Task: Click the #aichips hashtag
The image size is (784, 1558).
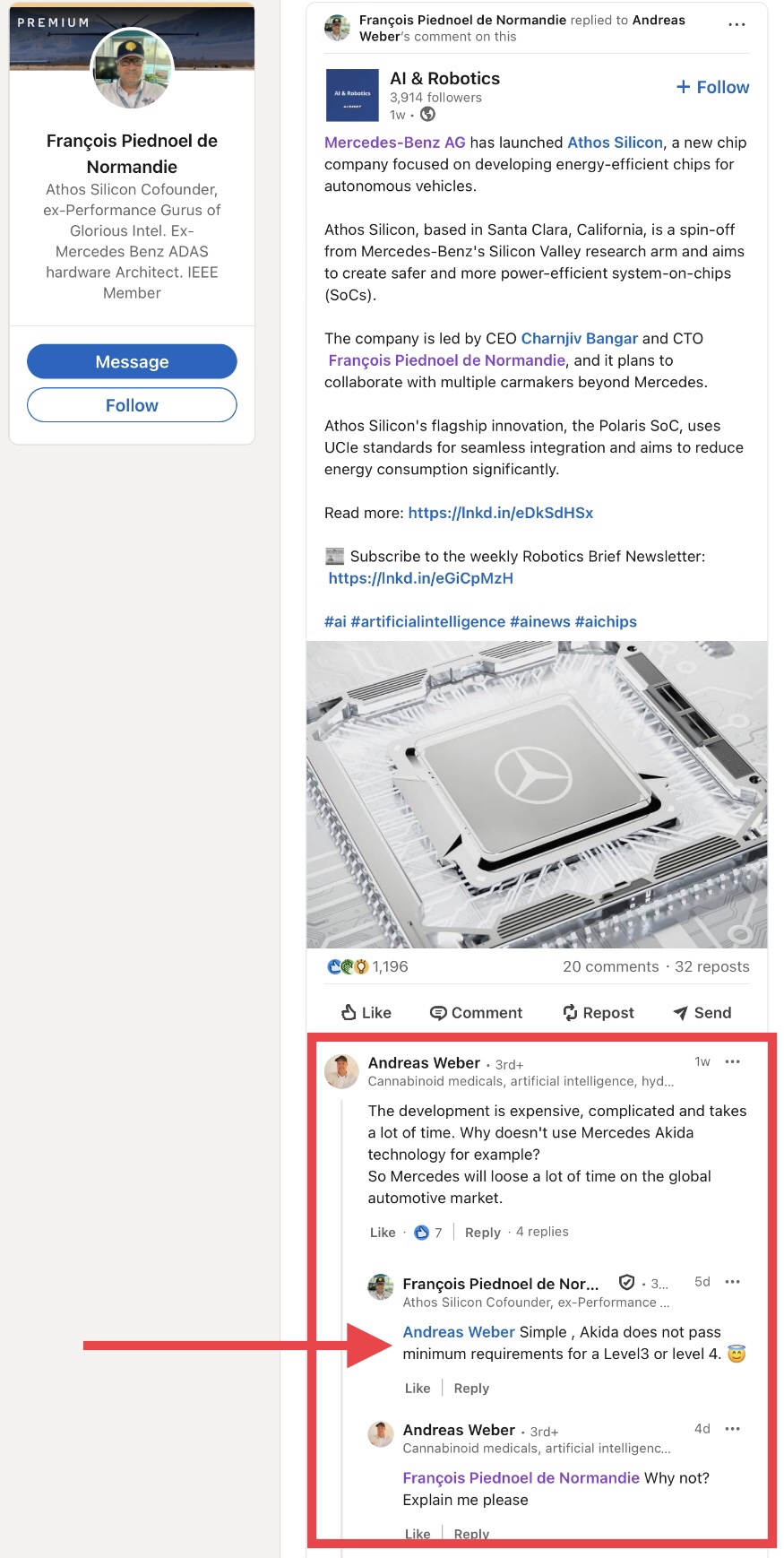Action: point(606,621)
